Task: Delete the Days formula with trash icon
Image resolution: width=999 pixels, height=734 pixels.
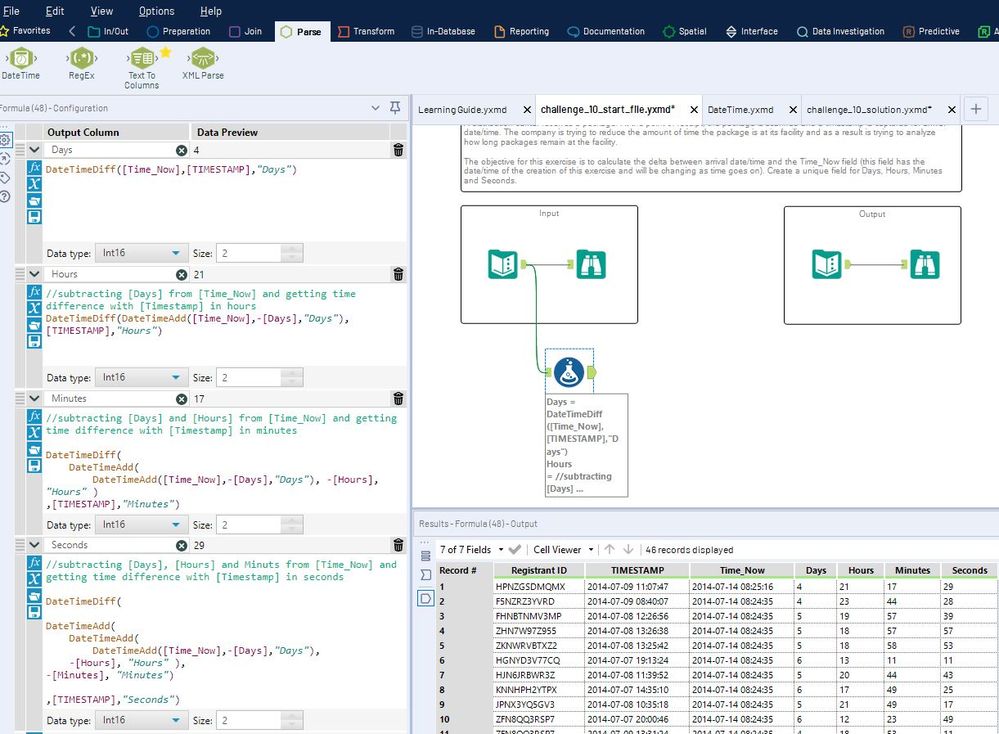Action: click(398, 150)
